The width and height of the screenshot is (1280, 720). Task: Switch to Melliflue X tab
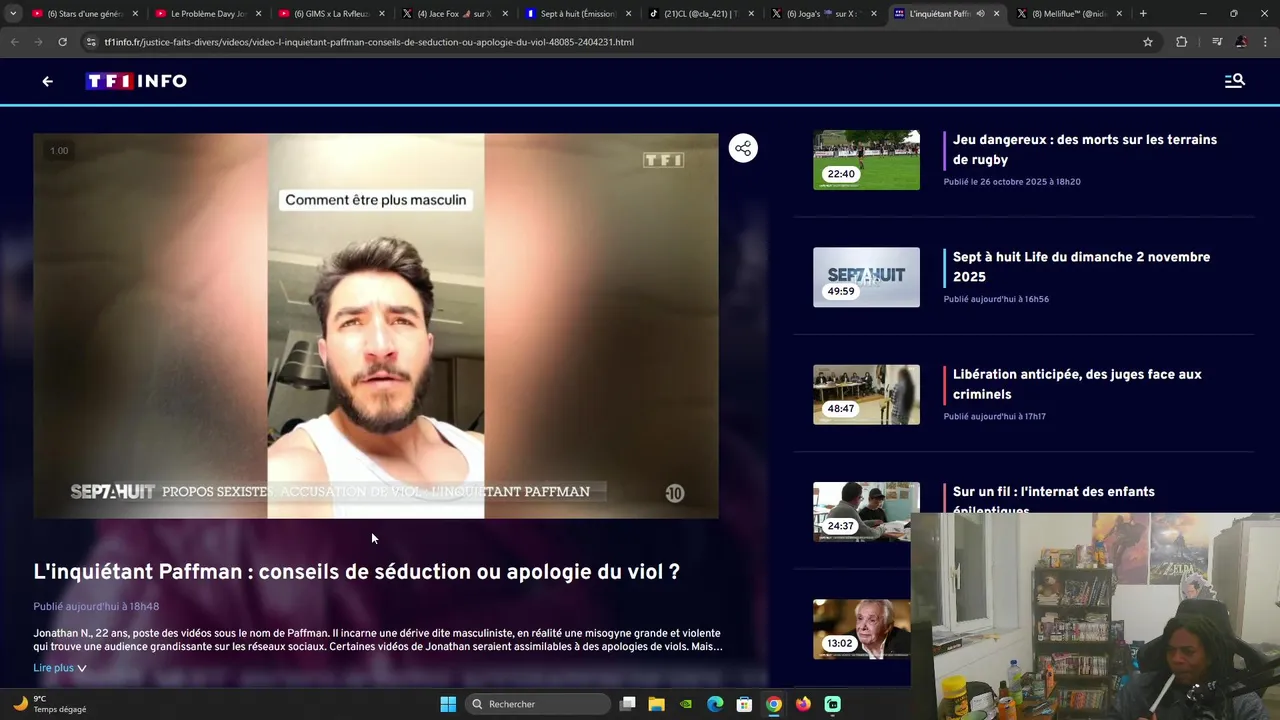click(1069, 14)
